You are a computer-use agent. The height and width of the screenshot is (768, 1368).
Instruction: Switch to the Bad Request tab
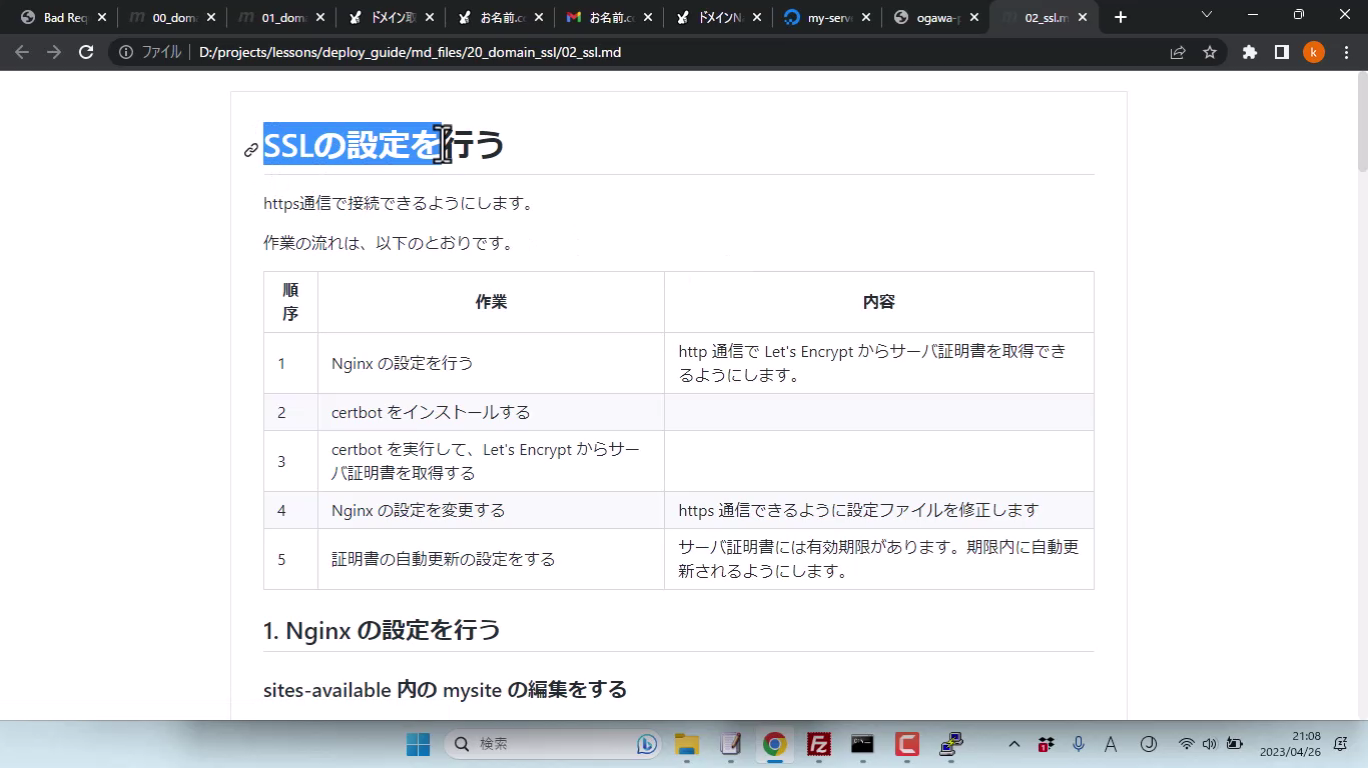58,17
